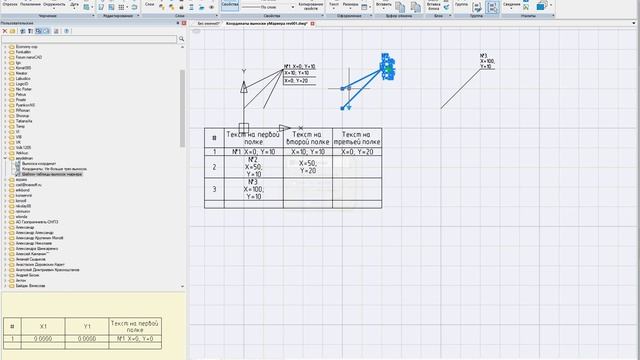640x360 pixels.
Task: Open the АО Газпроминвель folder
Action: 37,222
